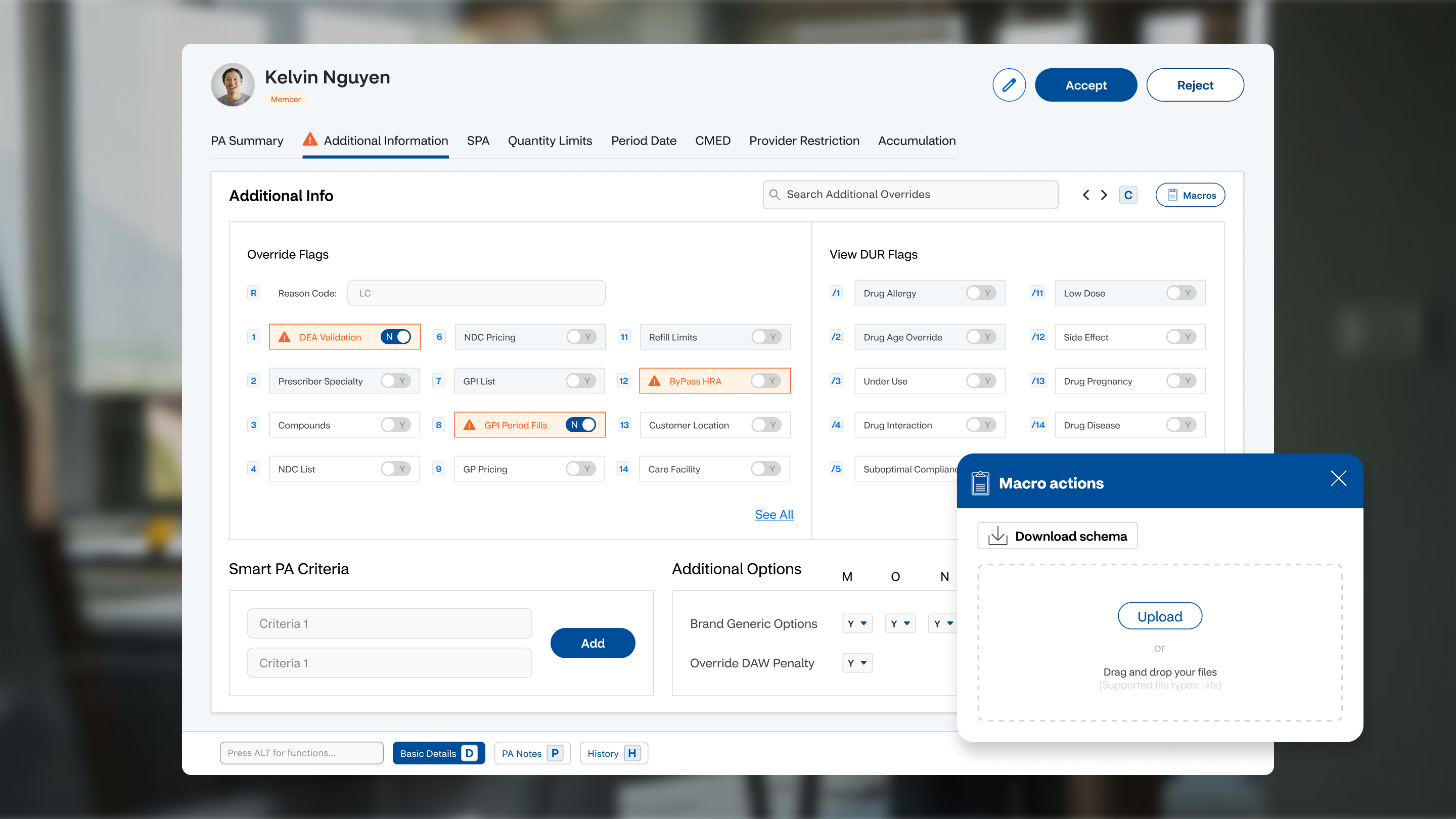Click the pencil edit icon

click(1009, 85)
